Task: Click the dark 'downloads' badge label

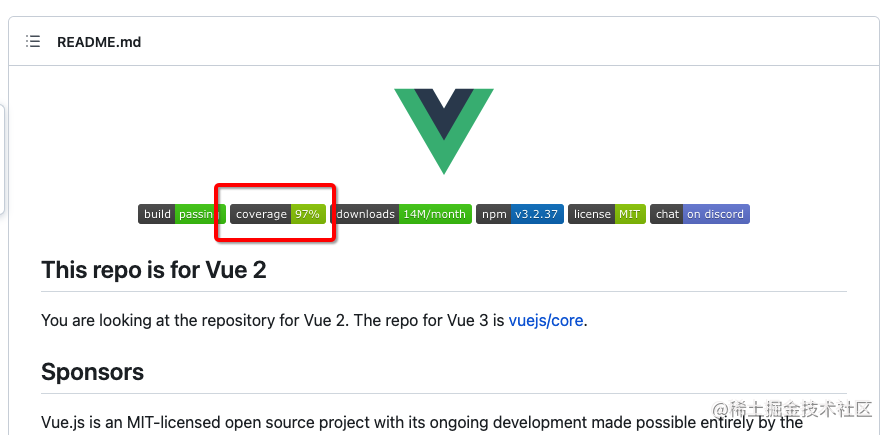Action: click(364, 214)
